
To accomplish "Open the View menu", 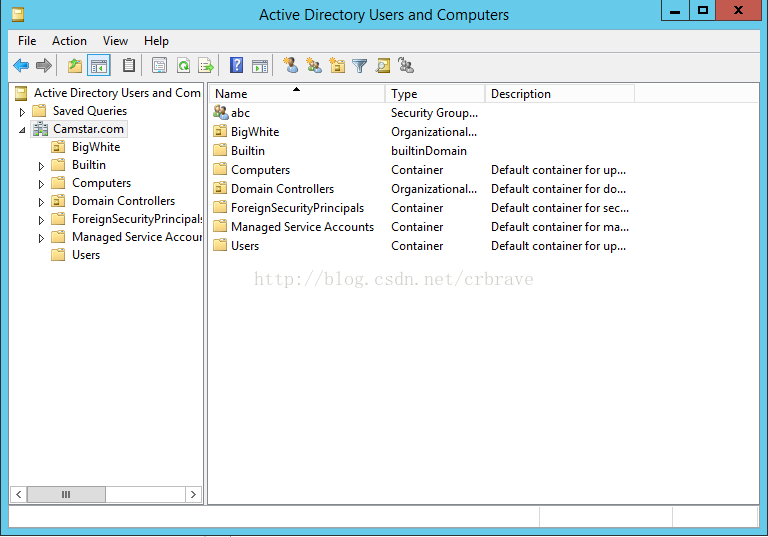I will pos(115,41).
